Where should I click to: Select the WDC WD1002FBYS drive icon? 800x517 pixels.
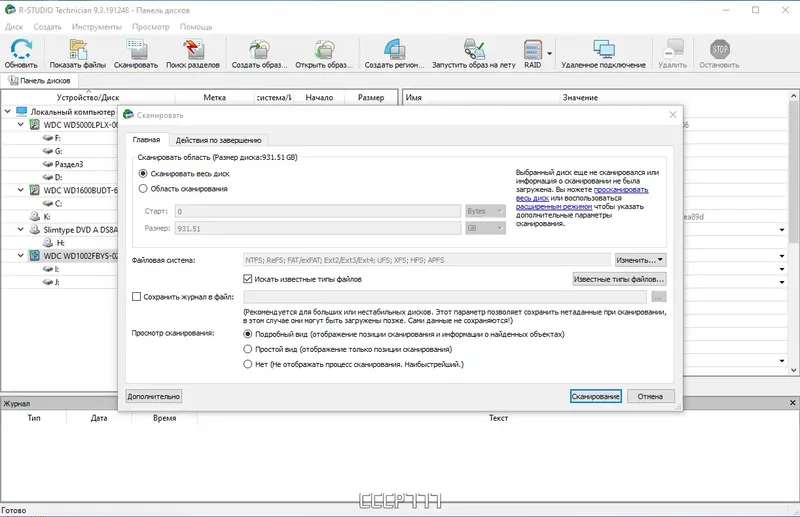(34, 256)
